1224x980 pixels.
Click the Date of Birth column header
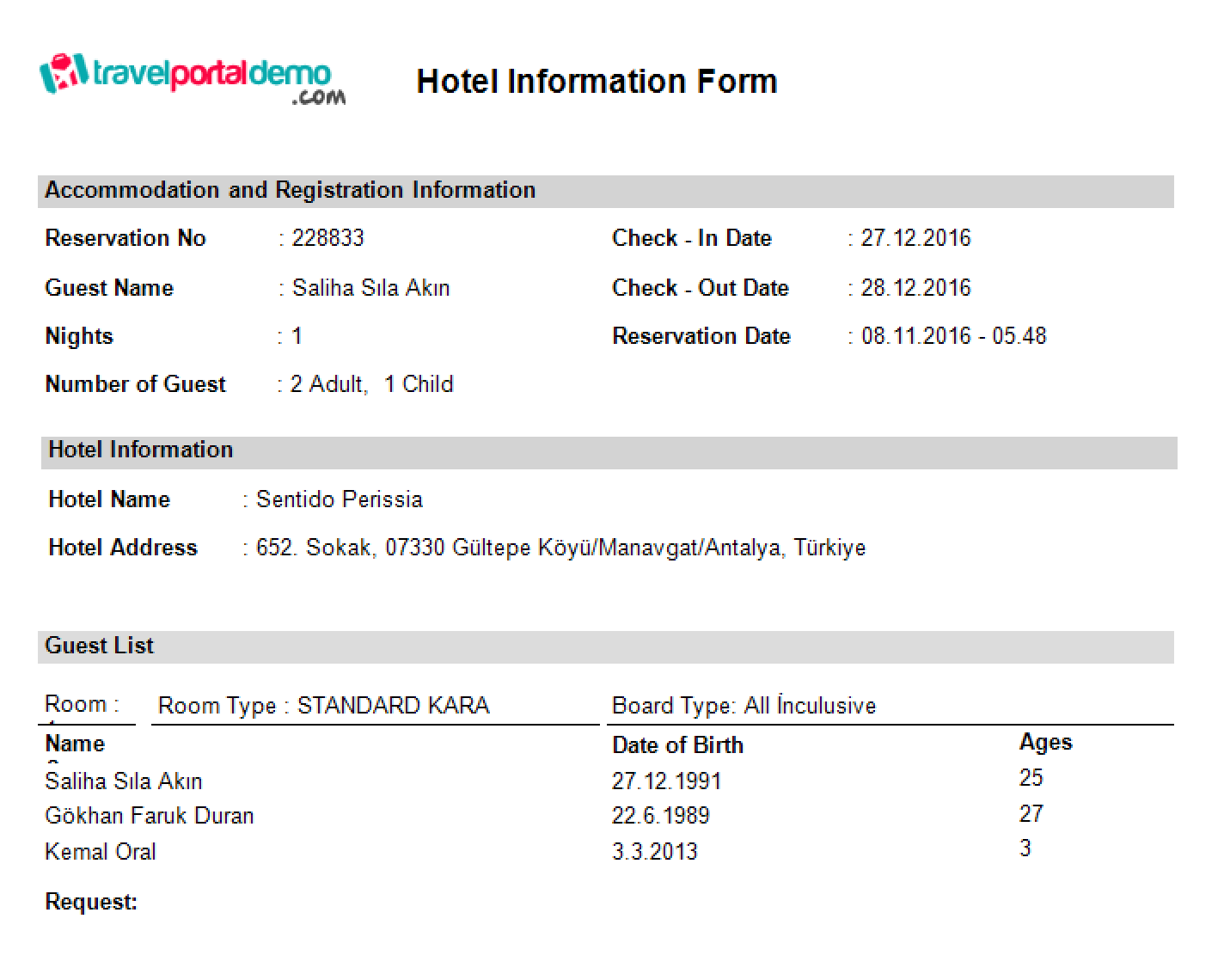pyautogui.click(x=677, y=745)
